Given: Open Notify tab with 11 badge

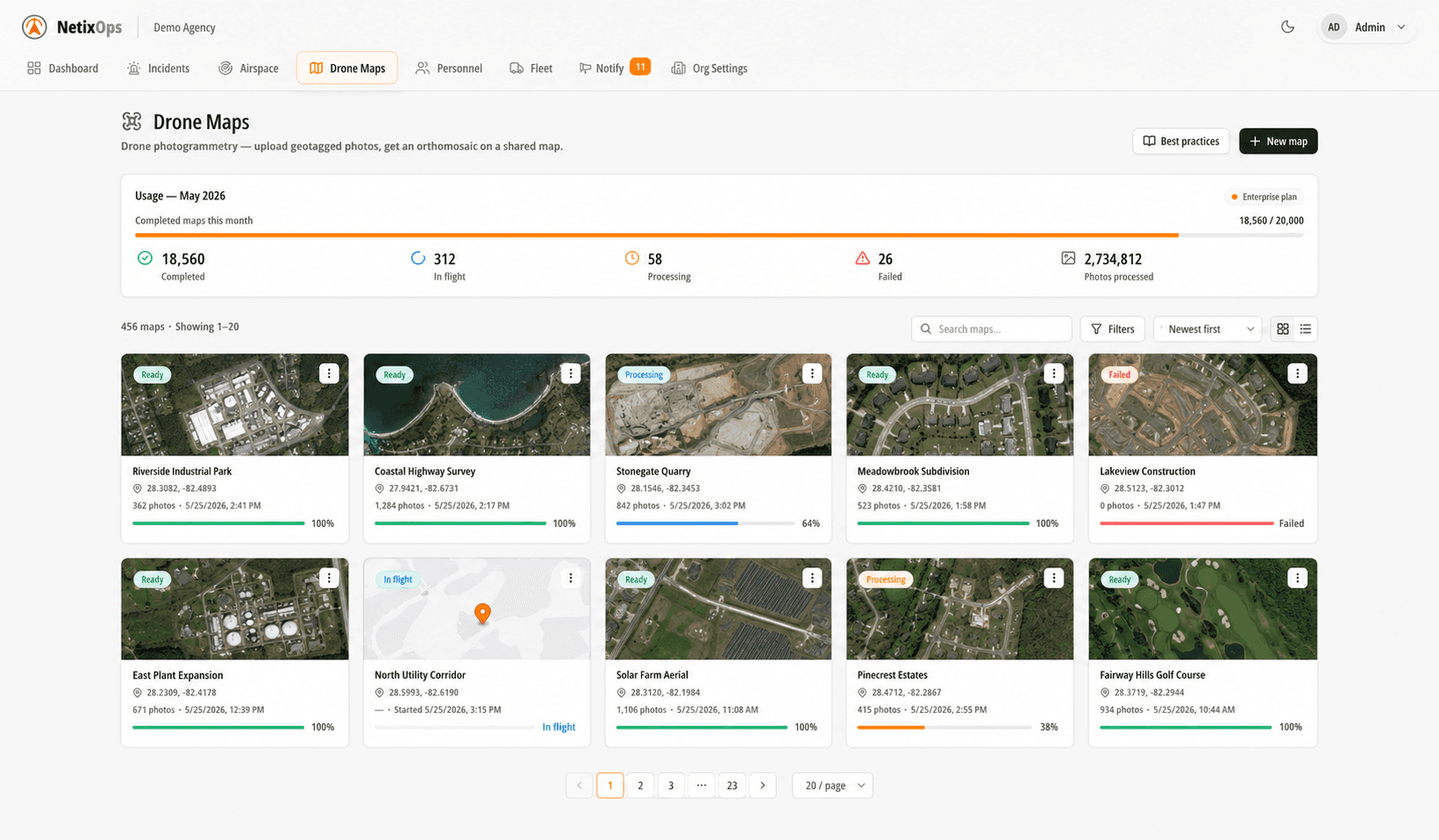Looking at the screenshot, I should [614, 68].
